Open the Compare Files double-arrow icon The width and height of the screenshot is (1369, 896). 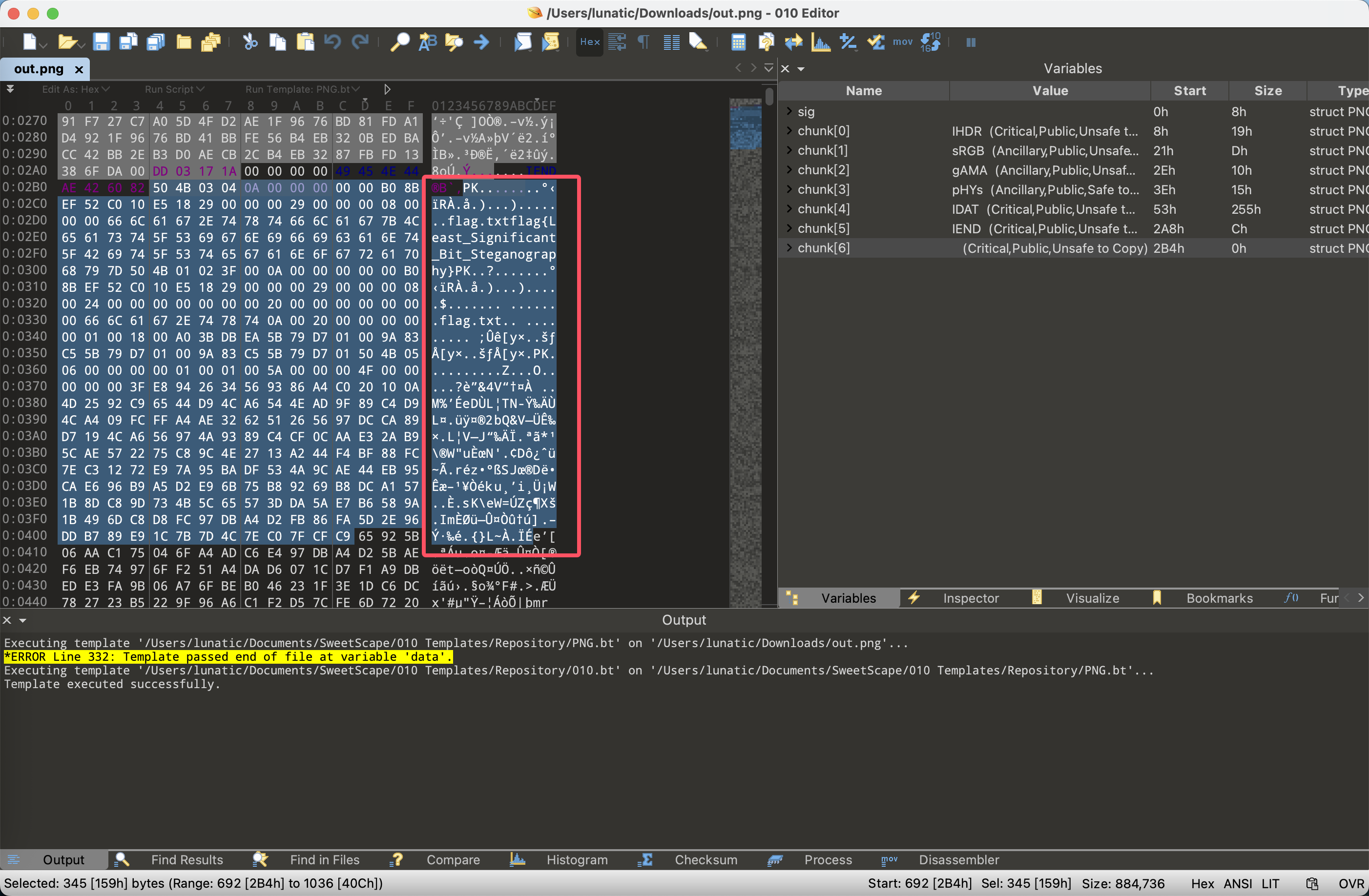click(793, 42)
